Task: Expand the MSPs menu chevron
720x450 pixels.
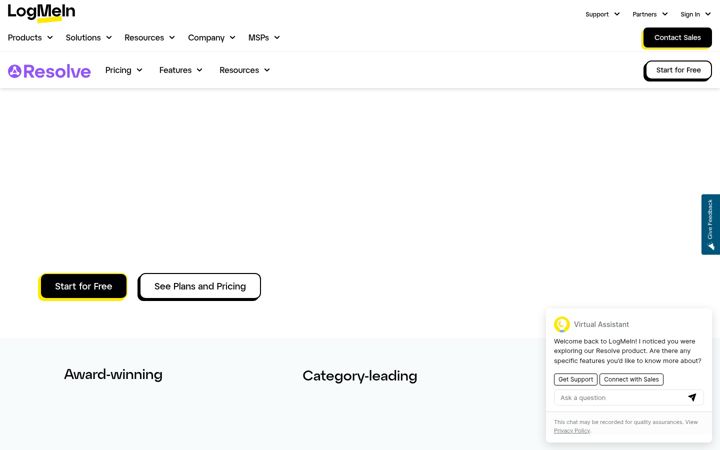Action: [277, 38]
